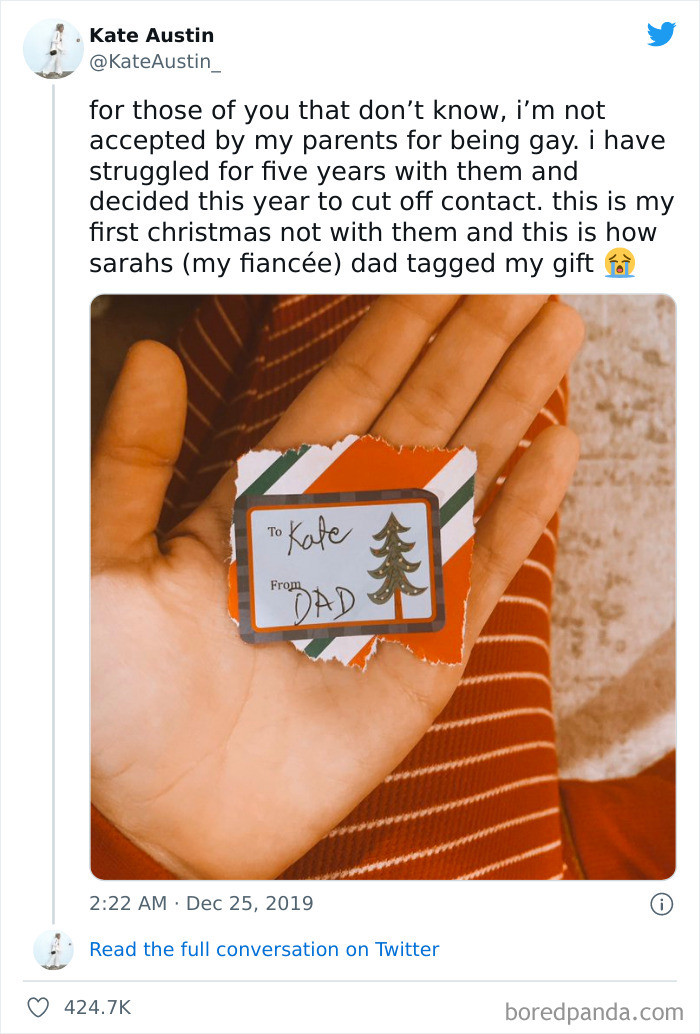This screenshot has height=1034, width=700.
Task: Click the heart like icon
Action: [38, 1007]
